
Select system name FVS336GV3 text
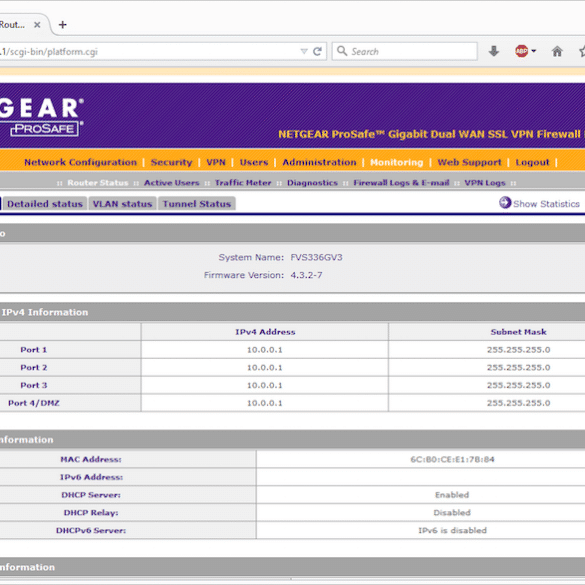coord(316,257)
